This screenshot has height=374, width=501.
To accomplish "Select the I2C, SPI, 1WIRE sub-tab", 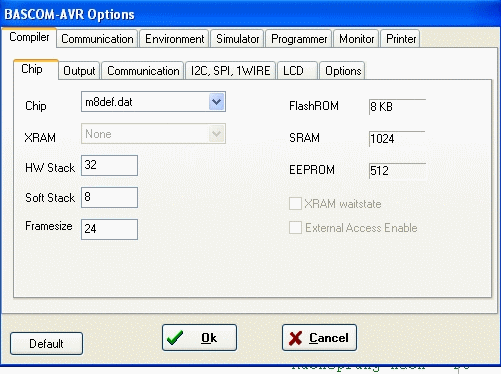I will click(230, 71).
